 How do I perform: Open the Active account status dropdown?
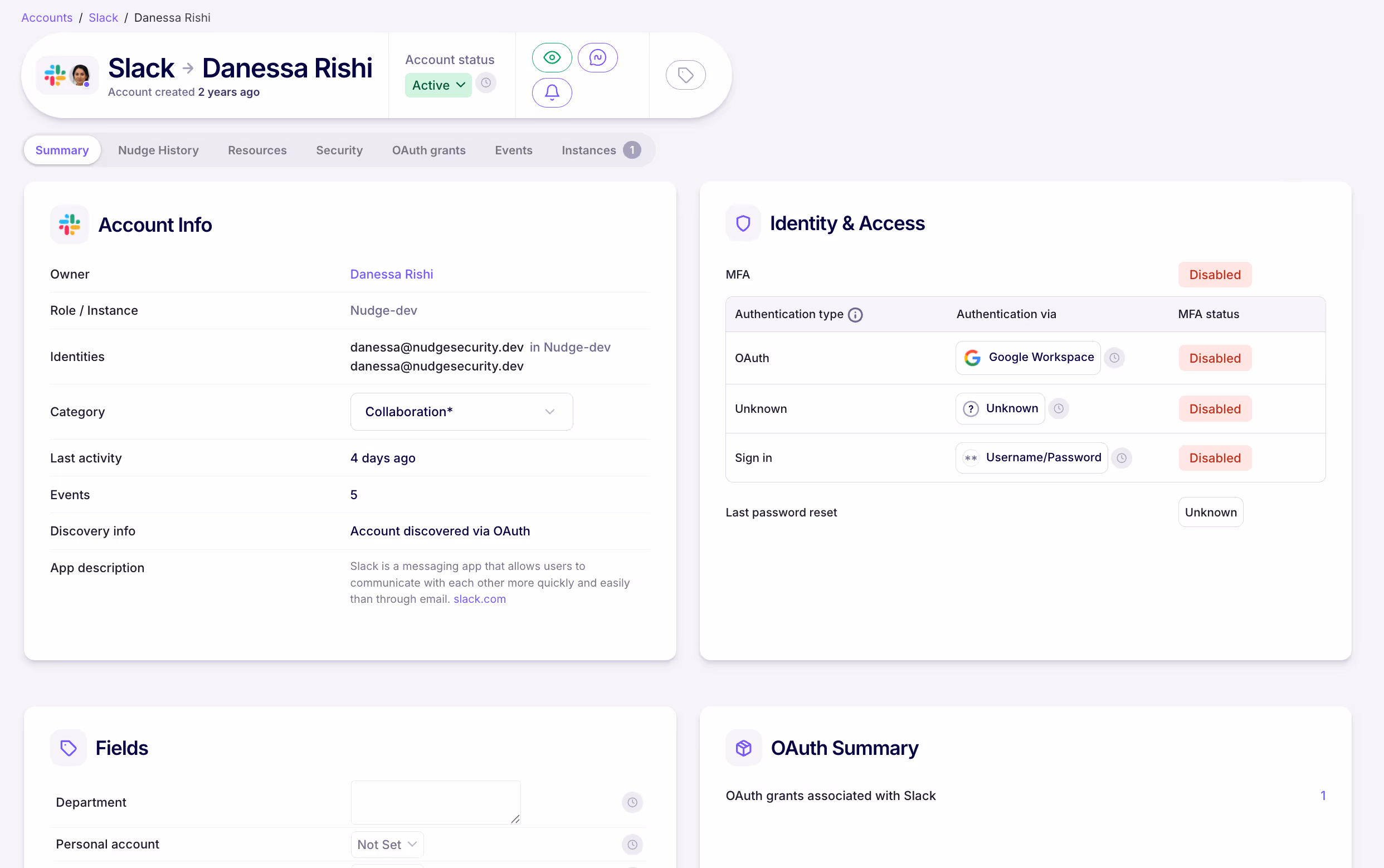click(x=438, y=85)
